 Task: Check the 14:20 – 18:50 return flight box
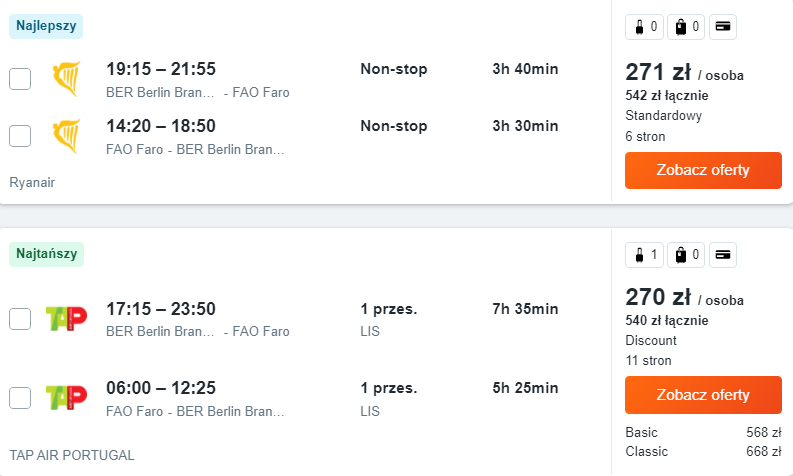(x=20, y=136)
